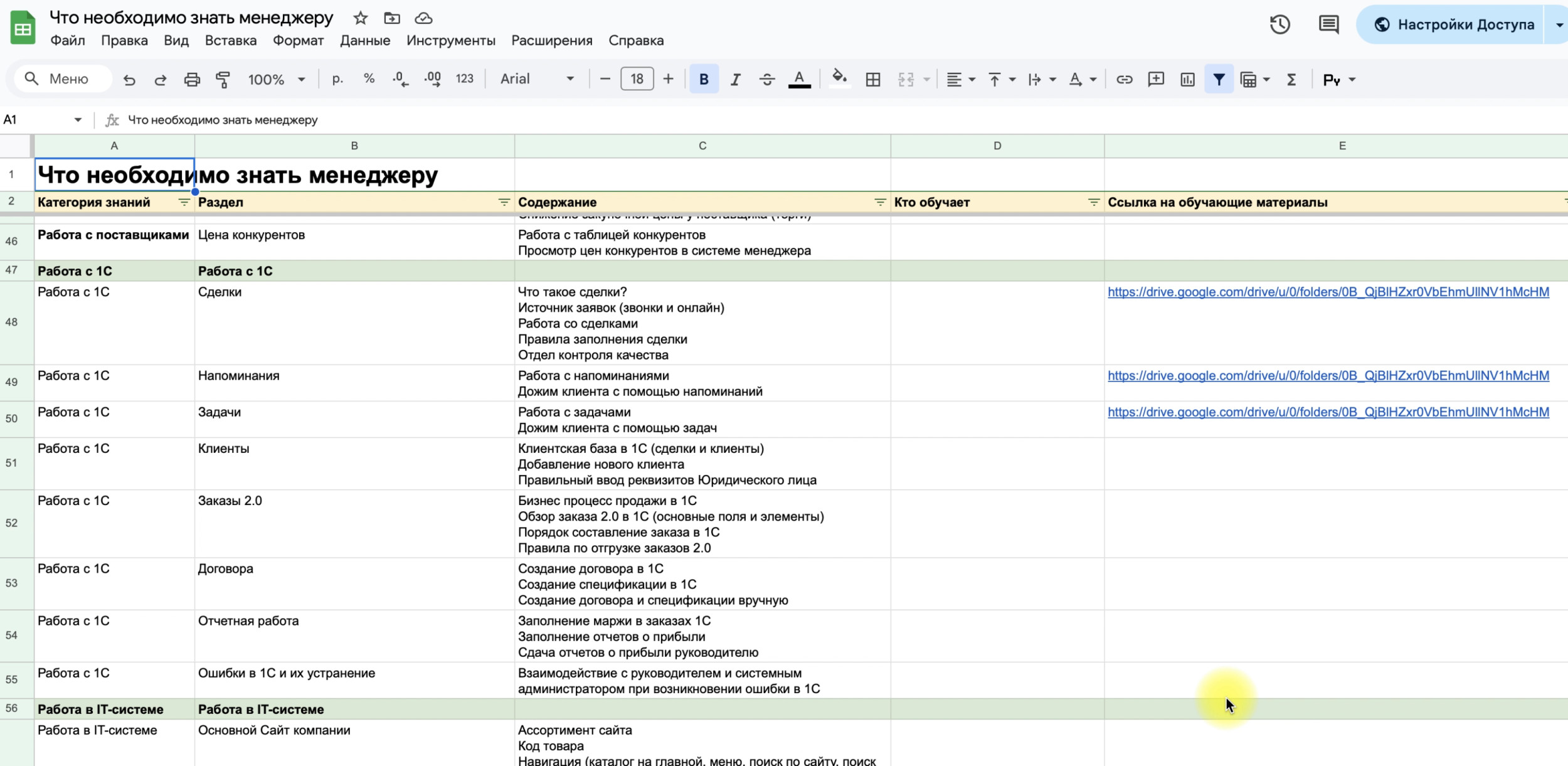Open the Расширения menu
This screenshot has height=766, width=1568.
click(x=551, y=41)
